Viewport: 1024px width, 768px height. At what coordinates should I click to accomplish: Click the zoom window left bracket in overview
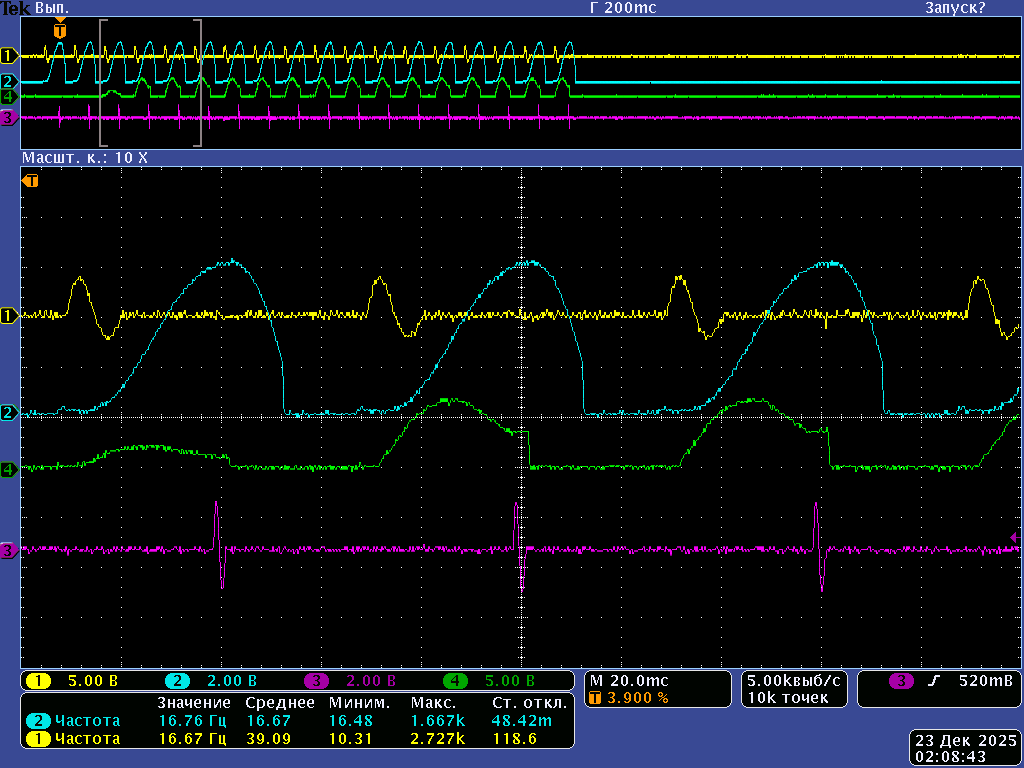point(101,83)
